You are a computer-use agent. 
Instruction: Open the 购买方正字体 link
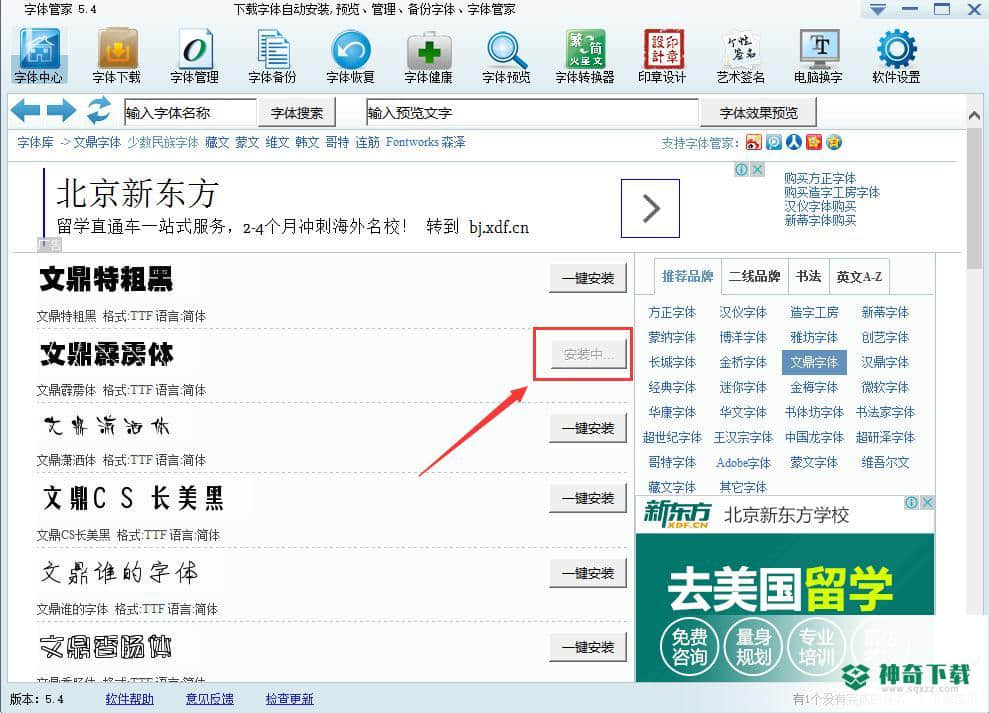[820, 179]
